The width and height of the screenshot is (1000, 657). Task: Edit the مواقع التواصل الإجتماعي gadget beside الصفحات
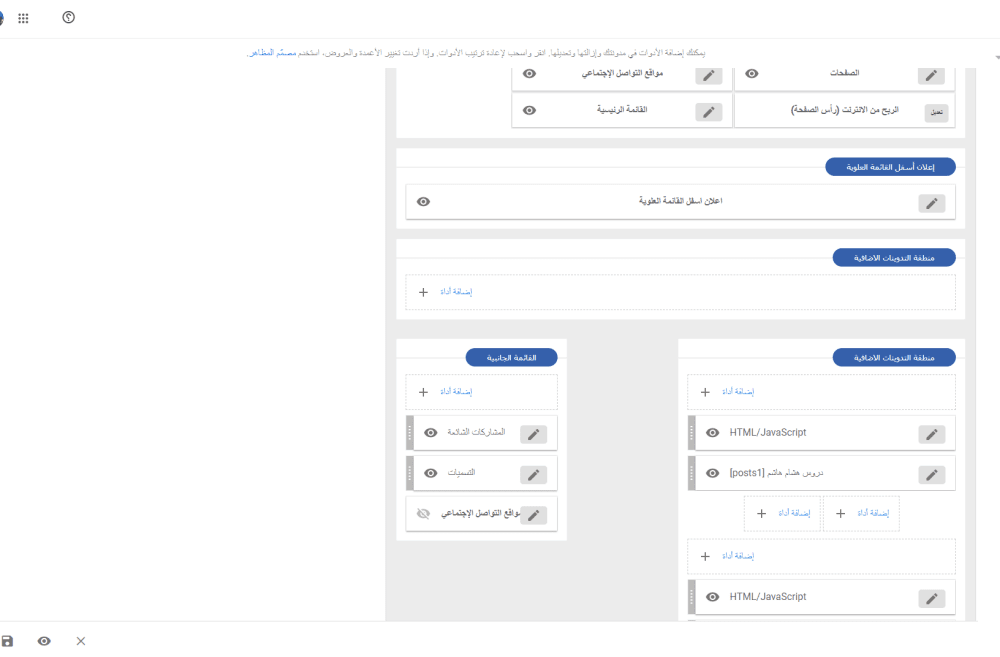click(708, 75)
